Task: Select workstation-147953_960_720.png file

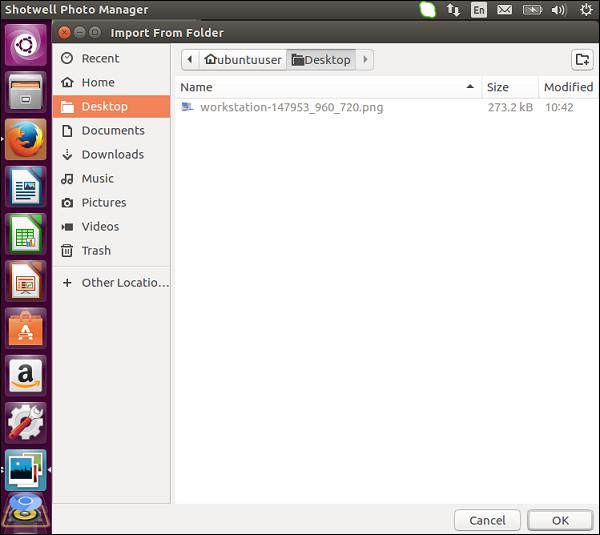Action: coord(291,107)
